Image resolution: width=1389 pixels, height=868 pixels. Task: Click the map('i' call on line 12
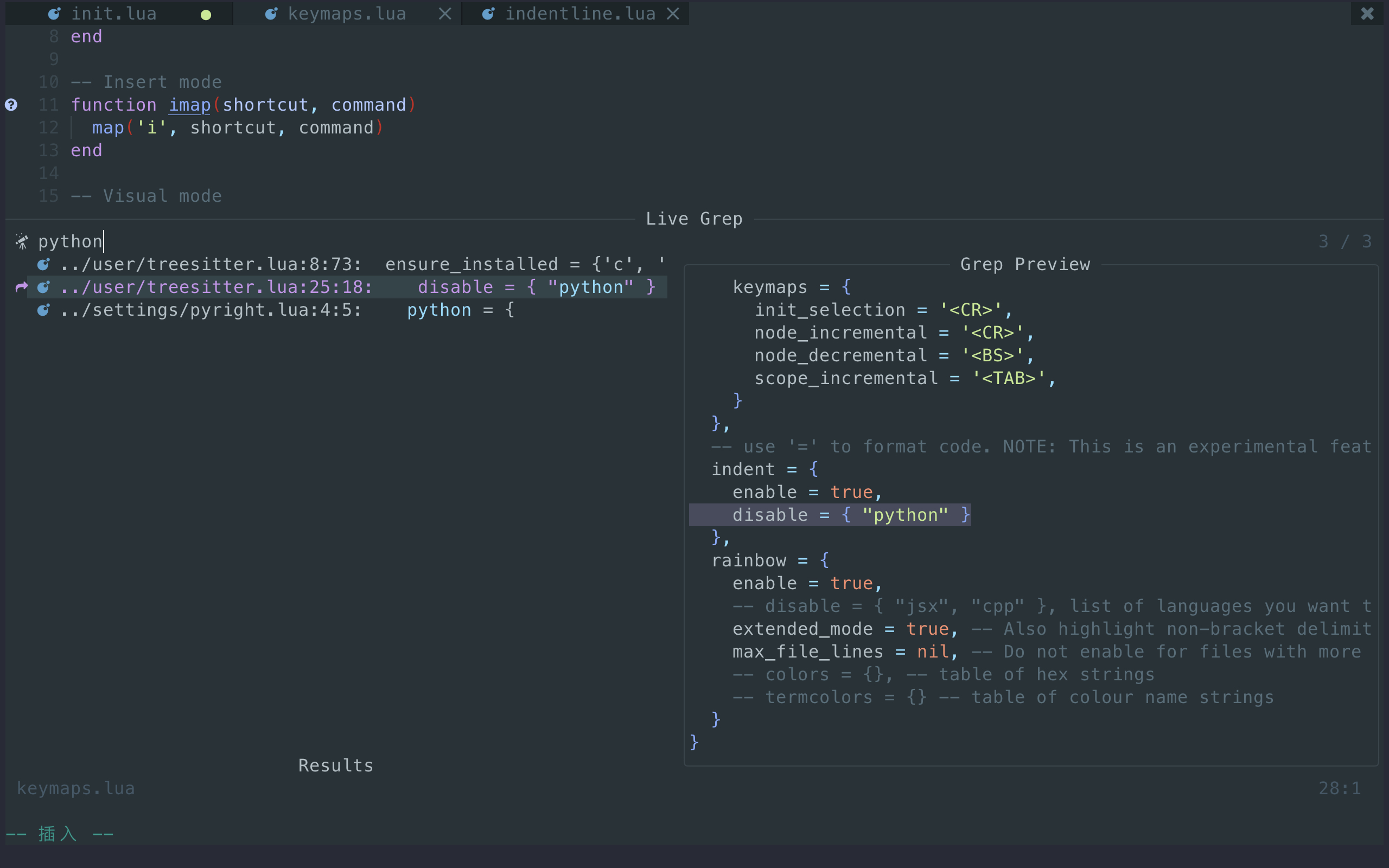[130, 127]
